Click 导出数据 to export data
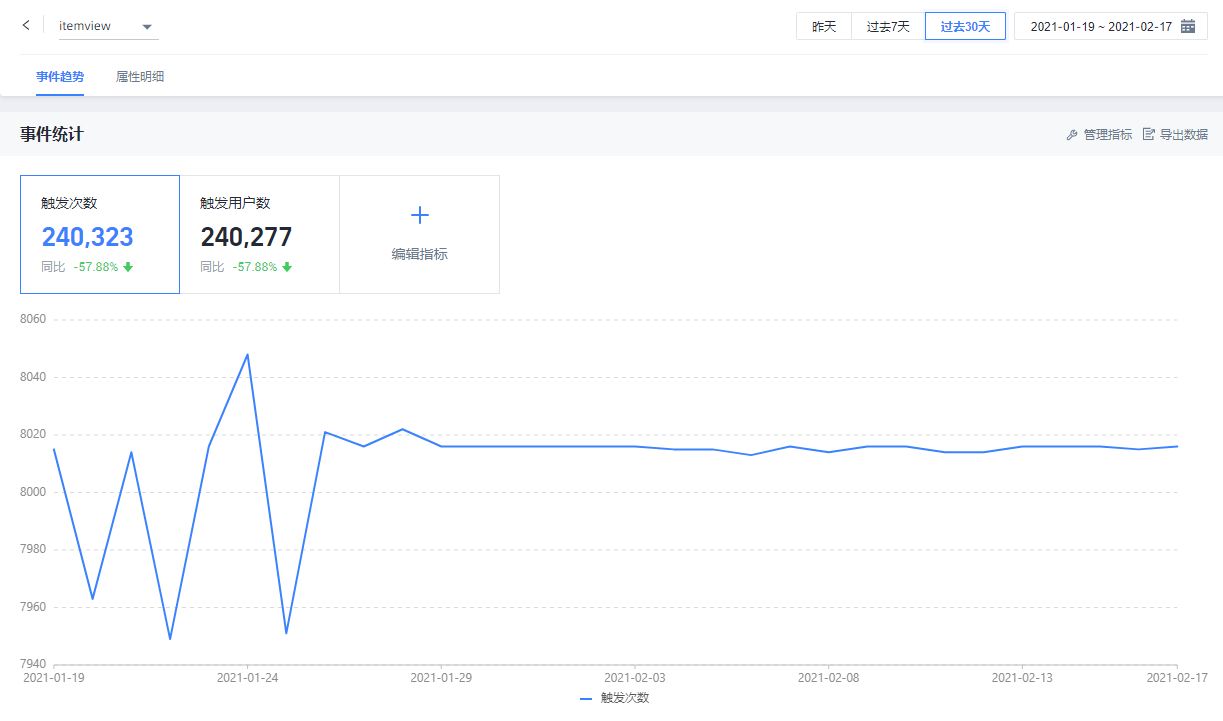Viewport: 1223px width, 721px height. 1183,135
